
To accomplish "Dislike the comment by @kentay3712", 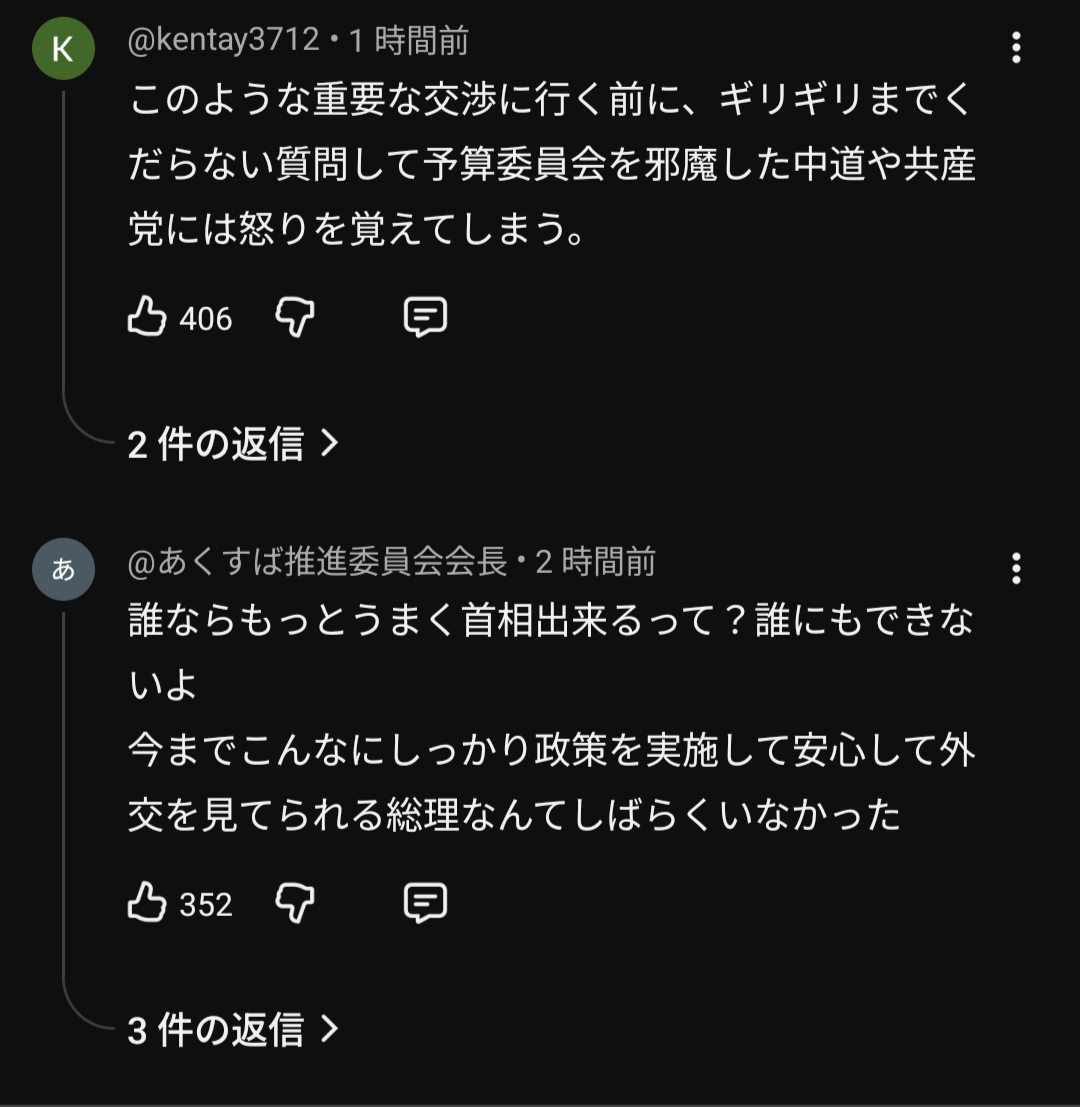I will pyautogui.click(x=295, y=318).
